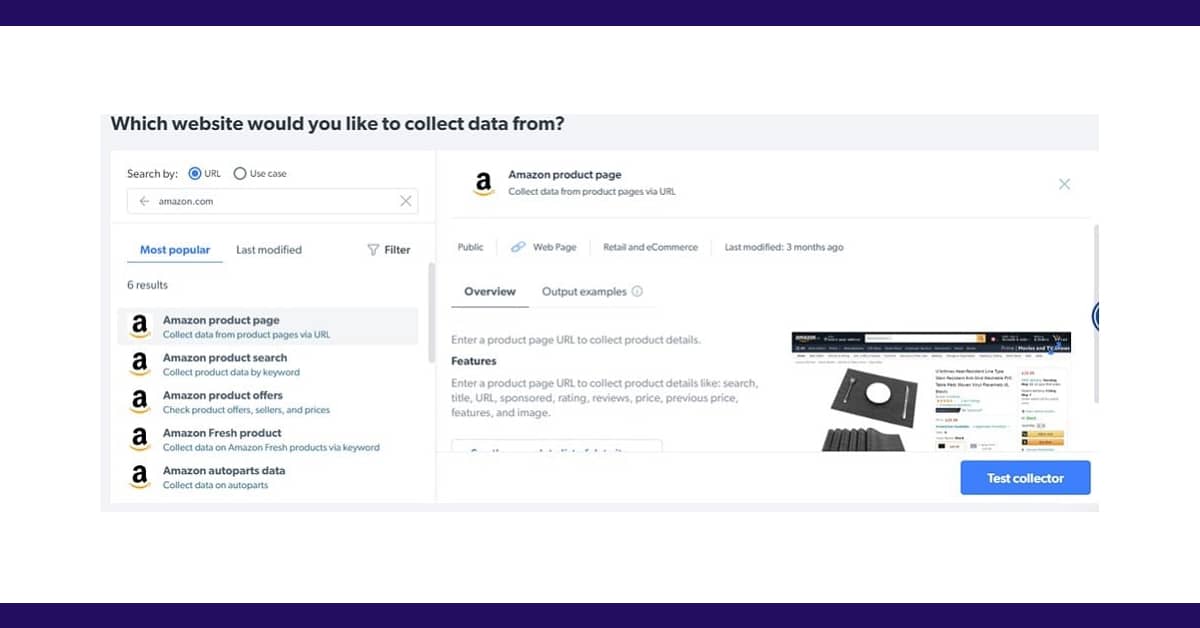Select the Use case radio button
1200x628 pixels.
coord(240,173)
